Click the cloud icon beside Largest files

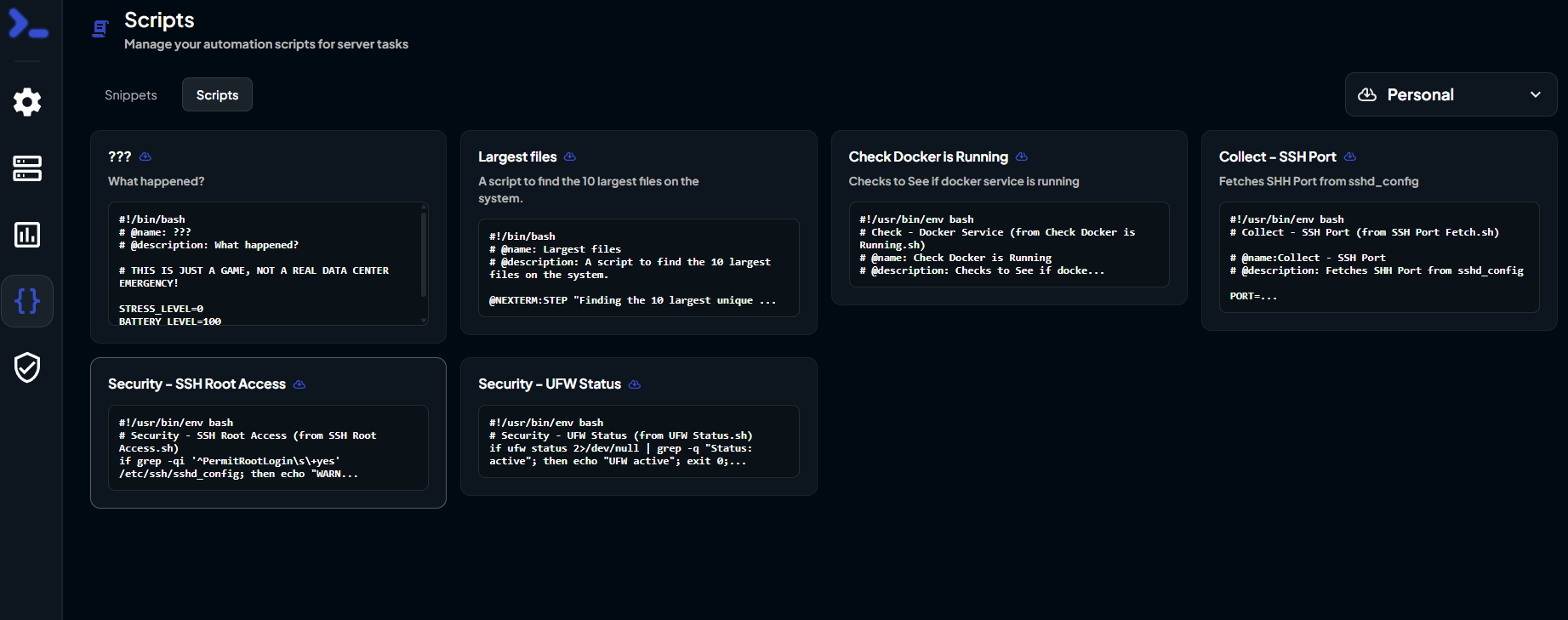click(570, 156)
